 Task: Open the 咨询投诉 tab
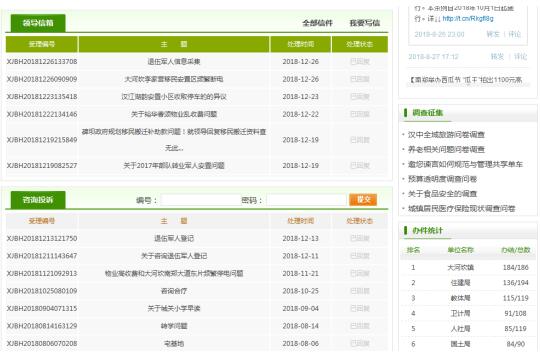(38, 200)
